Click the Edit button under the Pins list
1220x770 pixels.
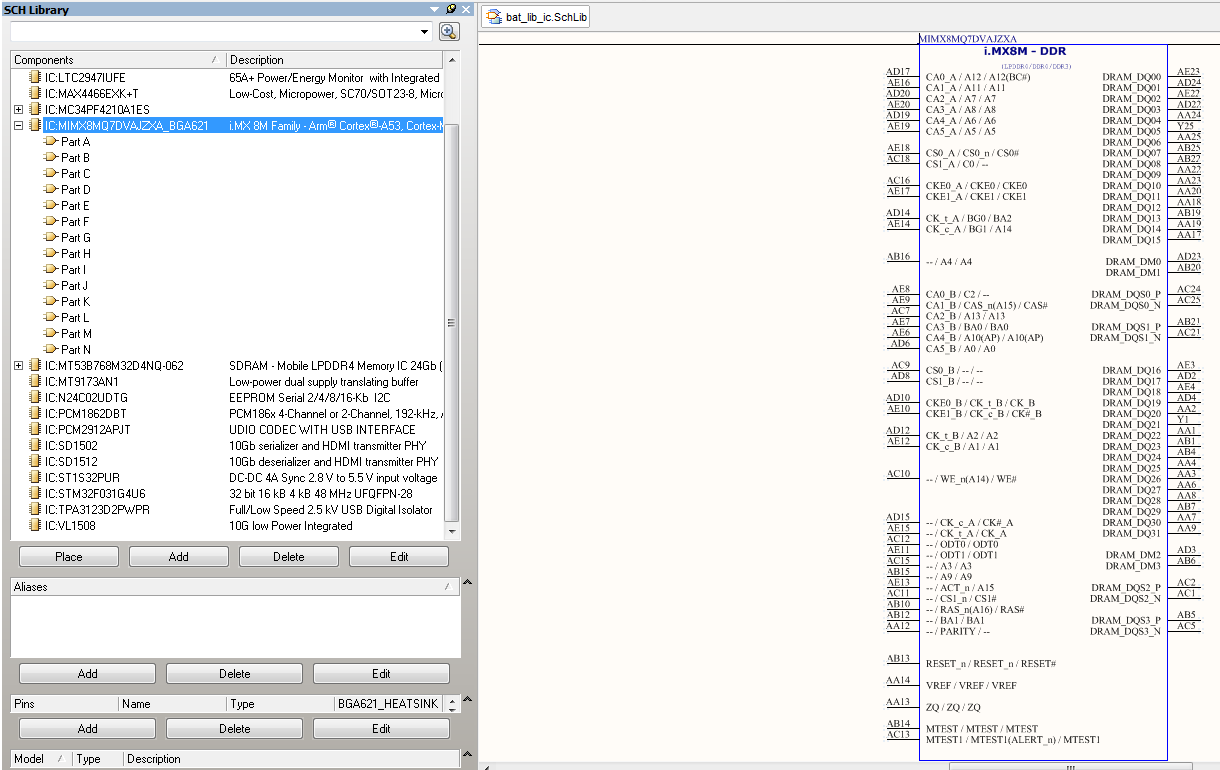point(381,729)
